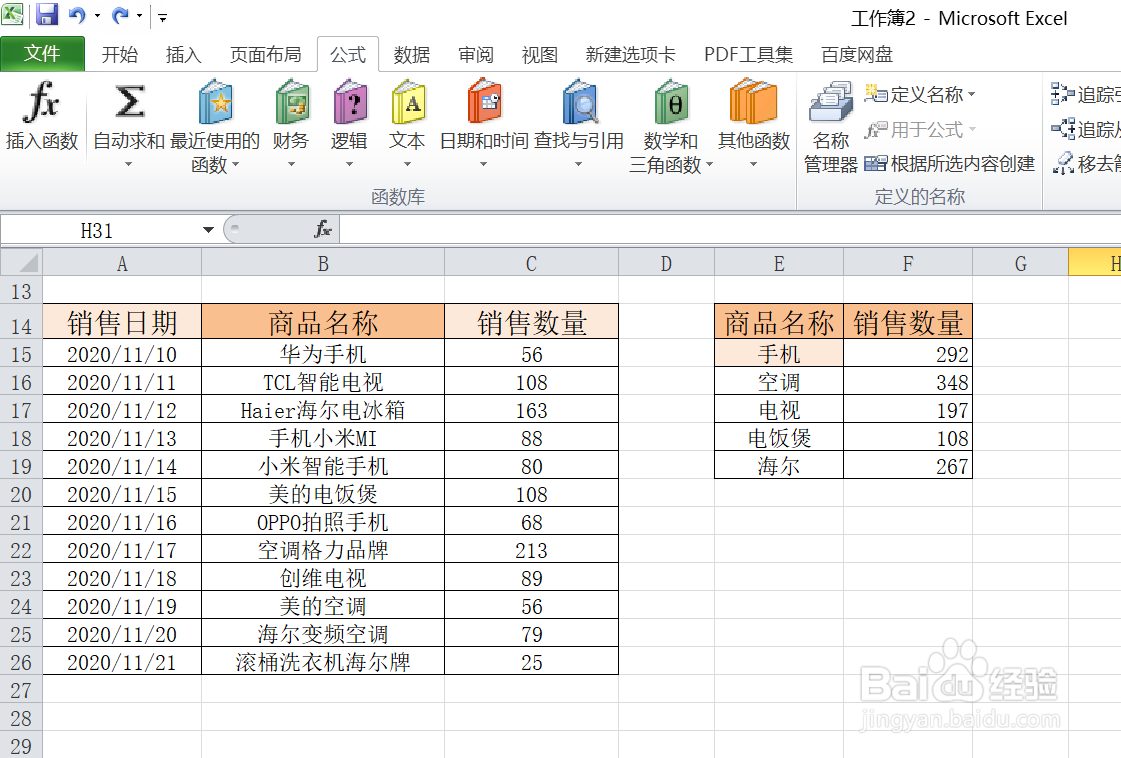Click Trace Precedents (追踪引) icon
The image size is (1121, 758).
tap(1062, 94)
